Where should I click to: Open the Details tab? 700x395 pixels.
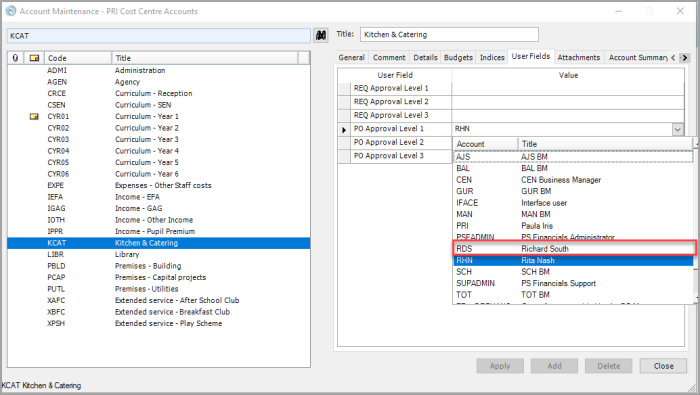click(425, 58)
